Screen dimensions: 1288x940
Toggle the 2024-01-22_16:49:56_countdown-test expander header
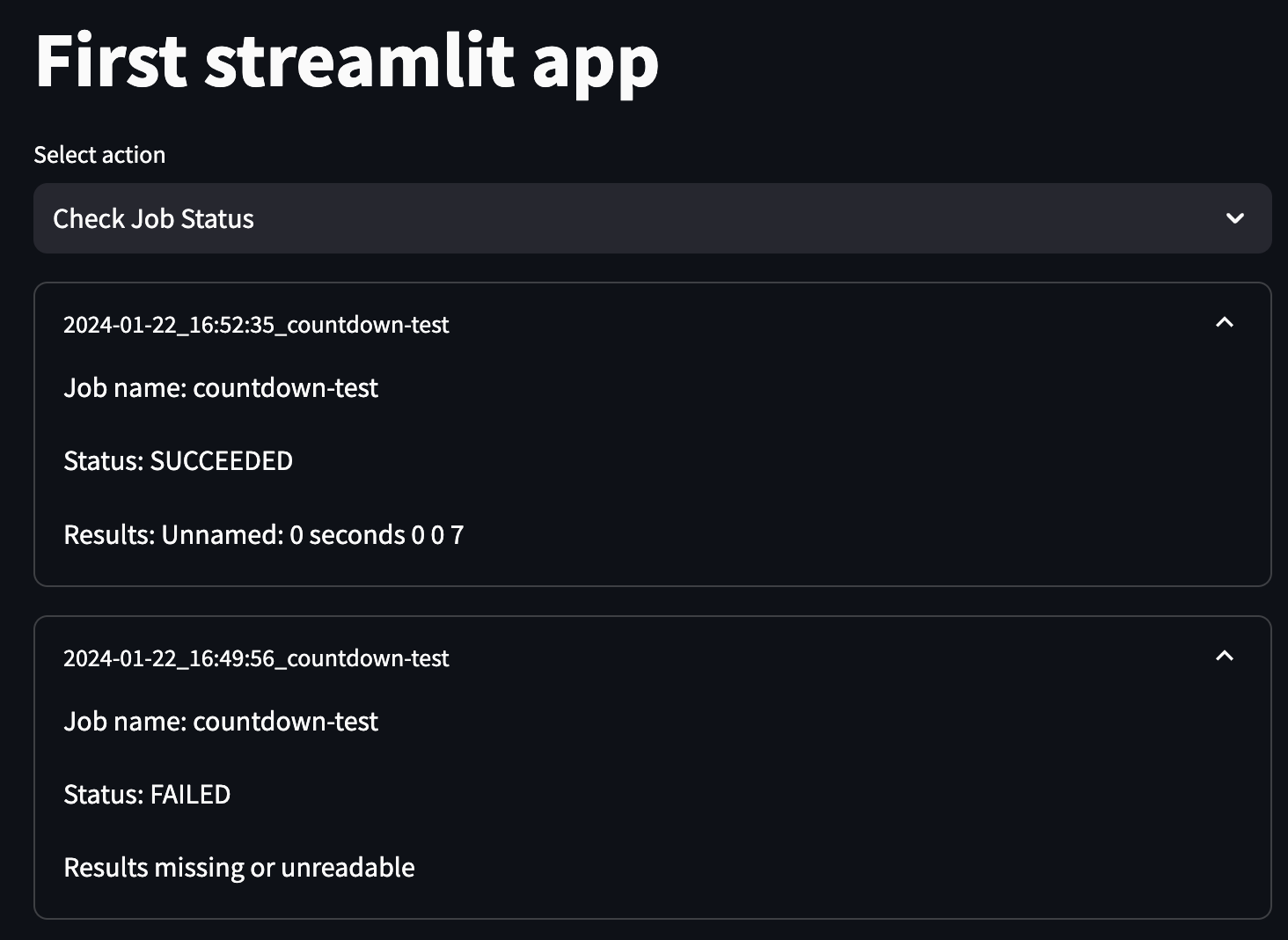[652, 657]
